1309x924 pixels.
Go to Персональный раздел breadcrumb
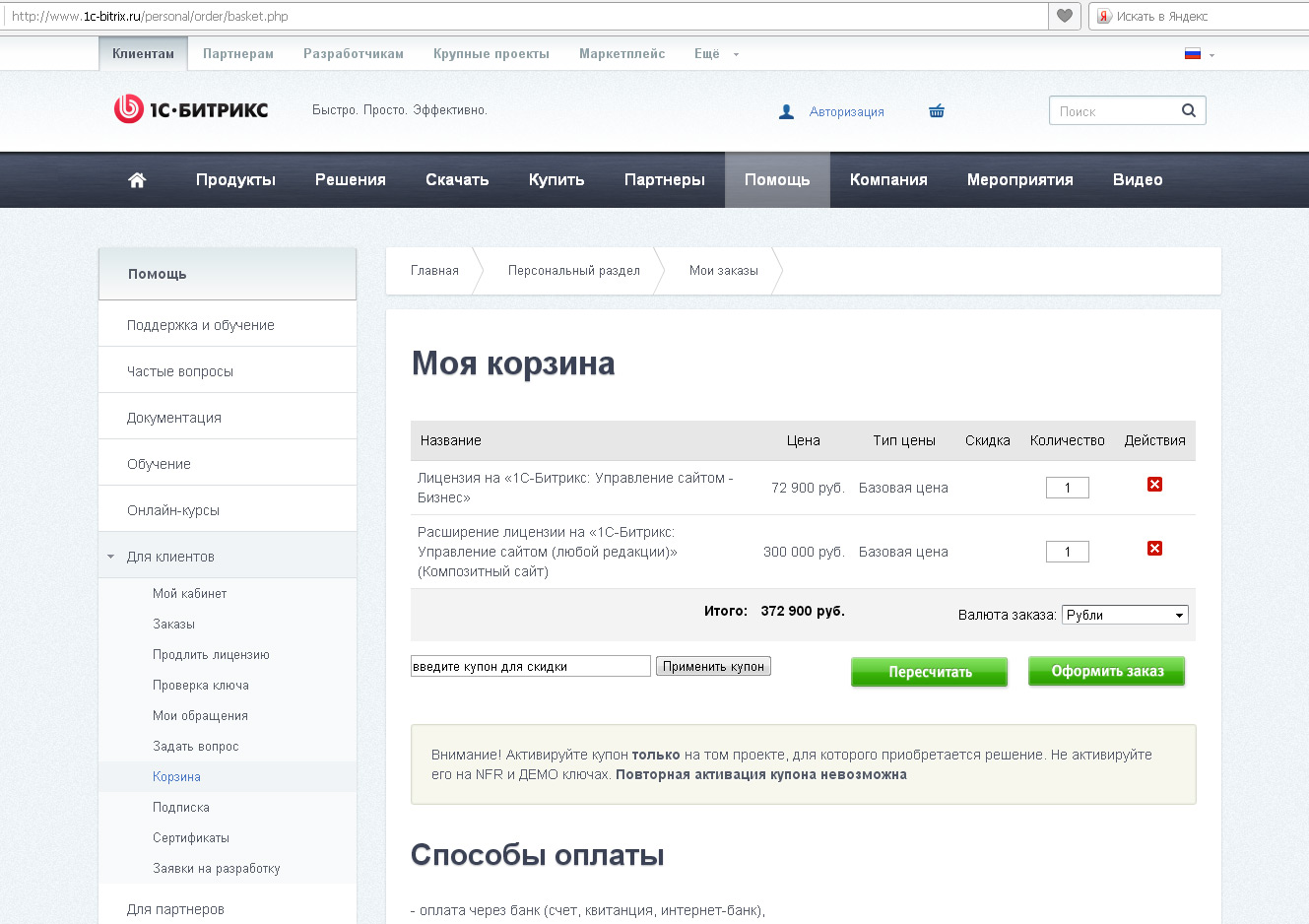point(574,270)
